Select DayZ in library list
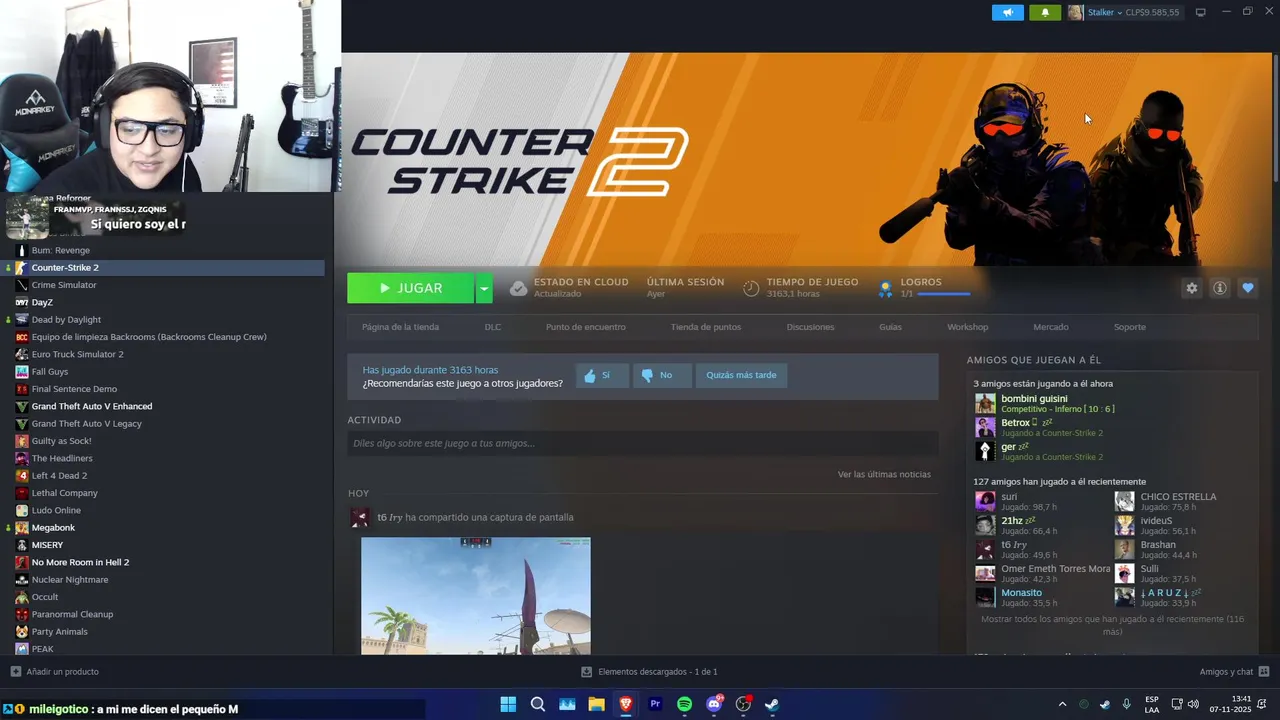 coord(42,302)
